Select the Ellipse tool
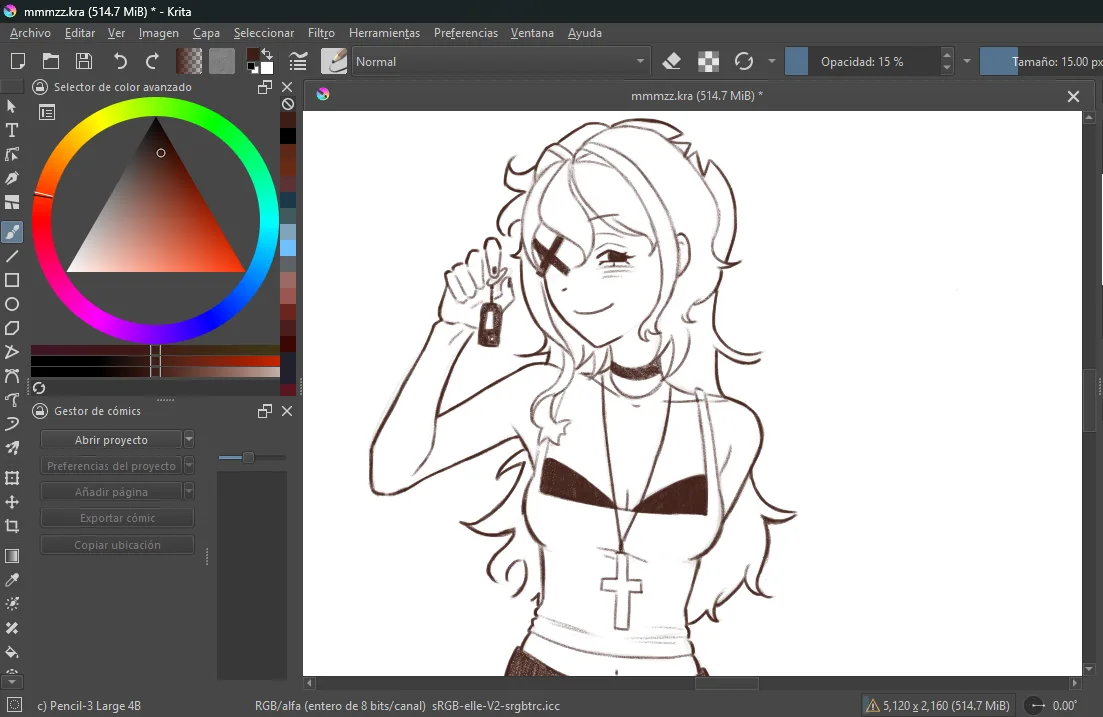The height and width of the screenshot is (717, 1103). pyautogui.click(x=11, y=304)
